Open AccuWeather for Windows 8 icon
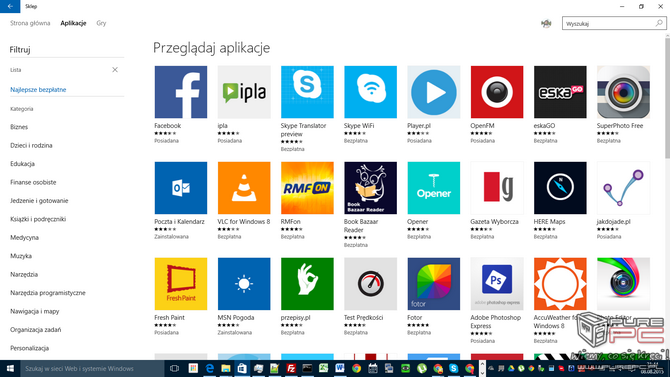Viewport: 670px width, 377px height. (x=560, y=284)
